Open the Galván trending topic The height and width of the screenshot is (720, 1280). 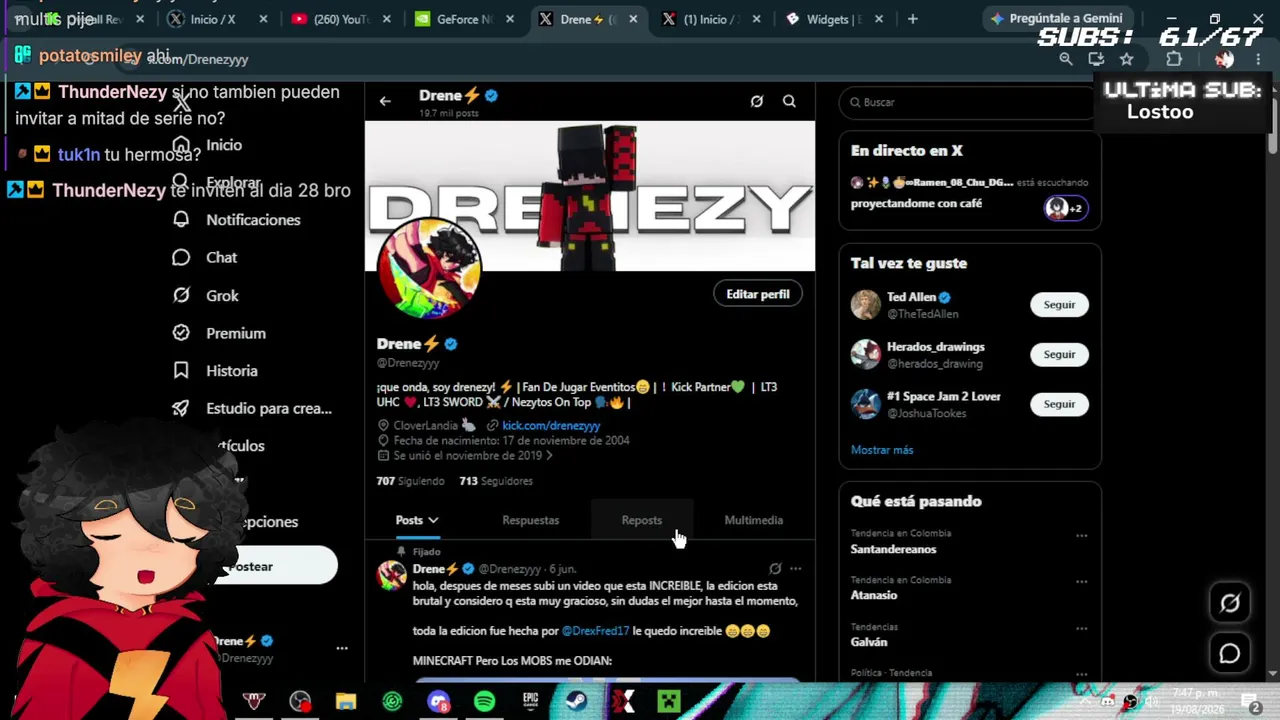click(x=869, y=642)
